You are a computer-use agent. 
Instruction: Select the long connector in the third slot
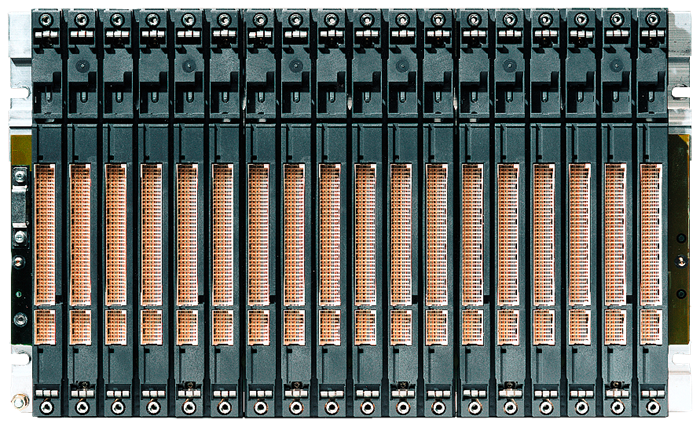(x=116, y=235)
